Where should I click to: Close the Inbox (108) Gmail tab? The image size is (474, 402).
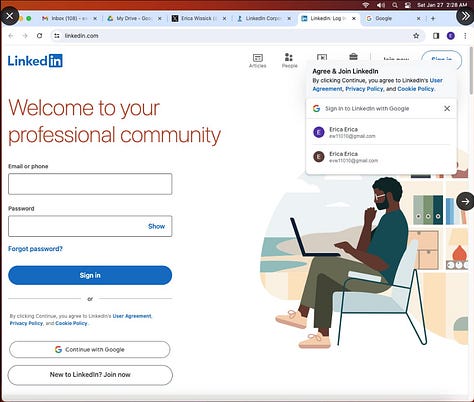(x=95, y=19)
